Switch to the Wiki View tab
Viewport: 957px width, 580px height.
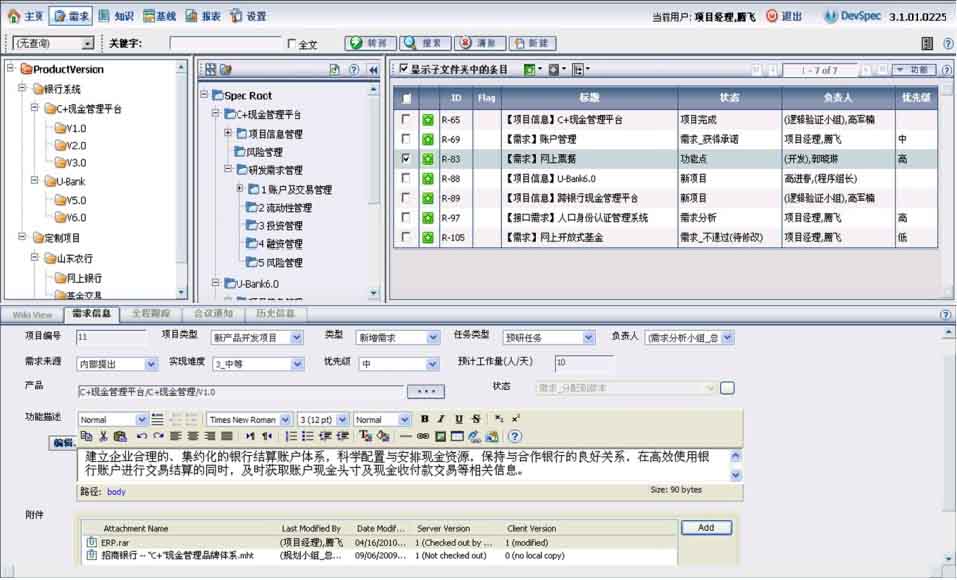pos(33,314)
